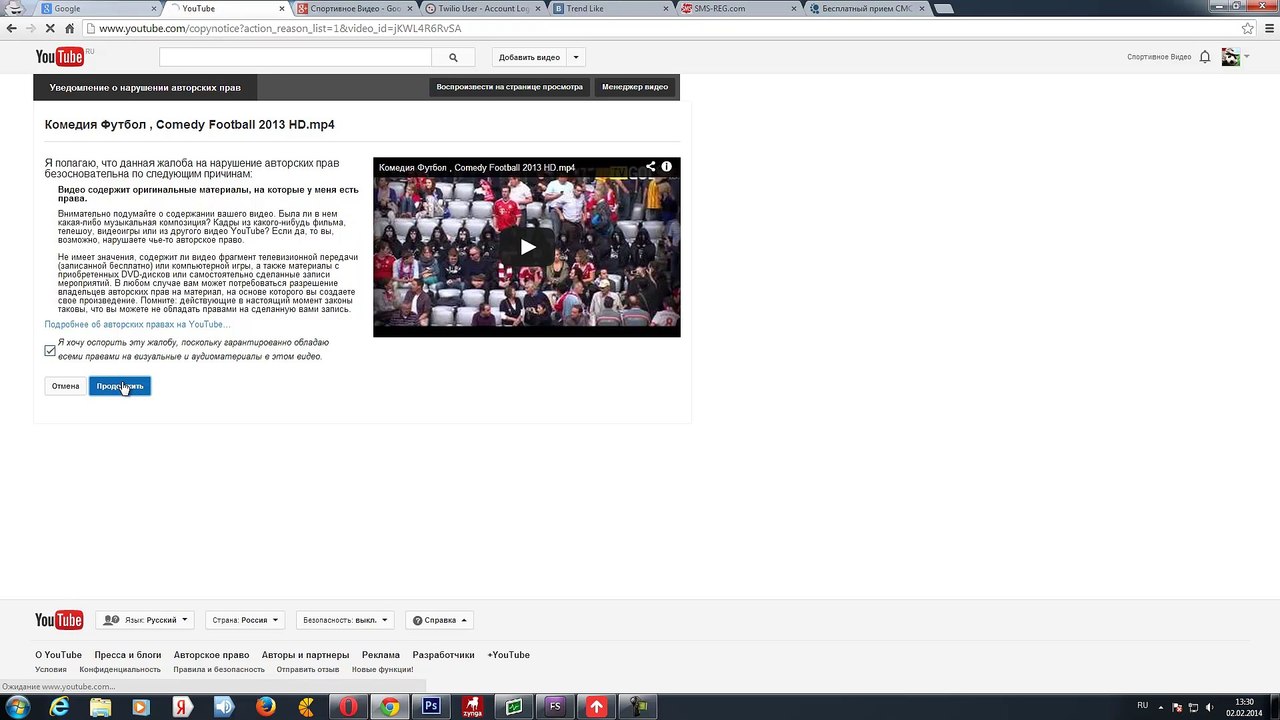Switch to the Trend Like tab
Viewport: 1280px width, 720px height.
point(611,8)
